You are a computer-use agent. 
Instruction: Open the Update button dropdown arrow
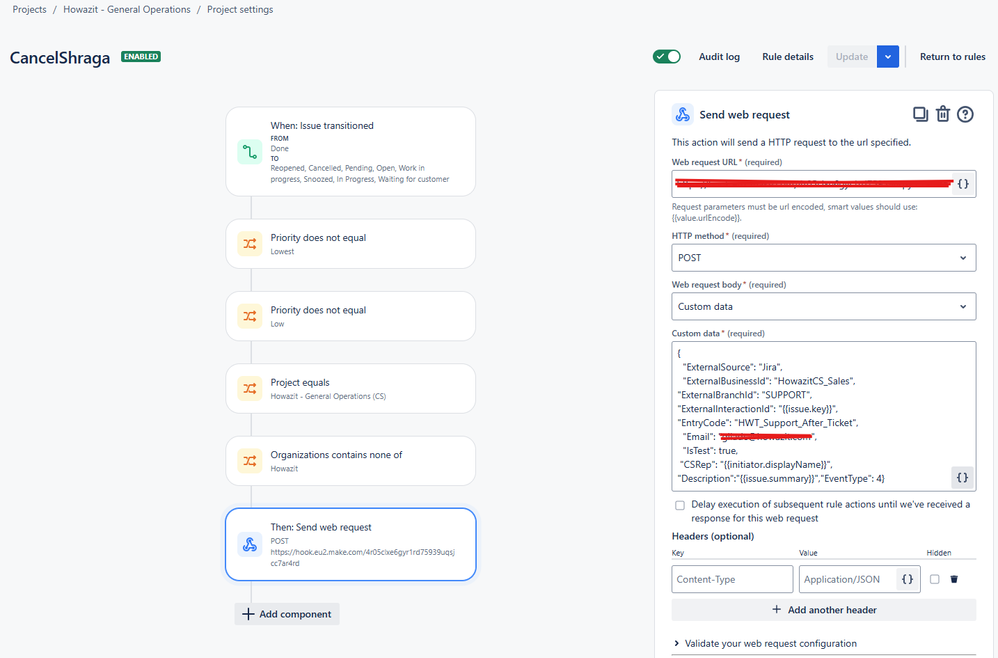pos(888,57)
